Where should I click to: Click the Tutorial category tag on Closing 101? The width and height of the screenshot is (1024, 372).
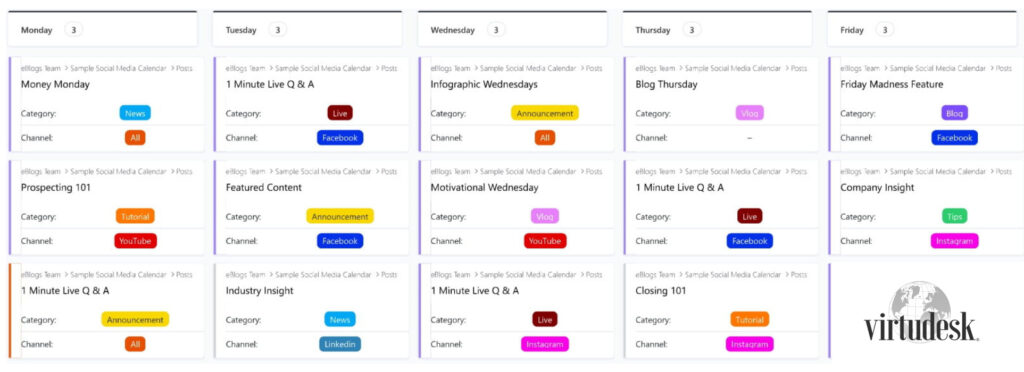pos(750,320)
